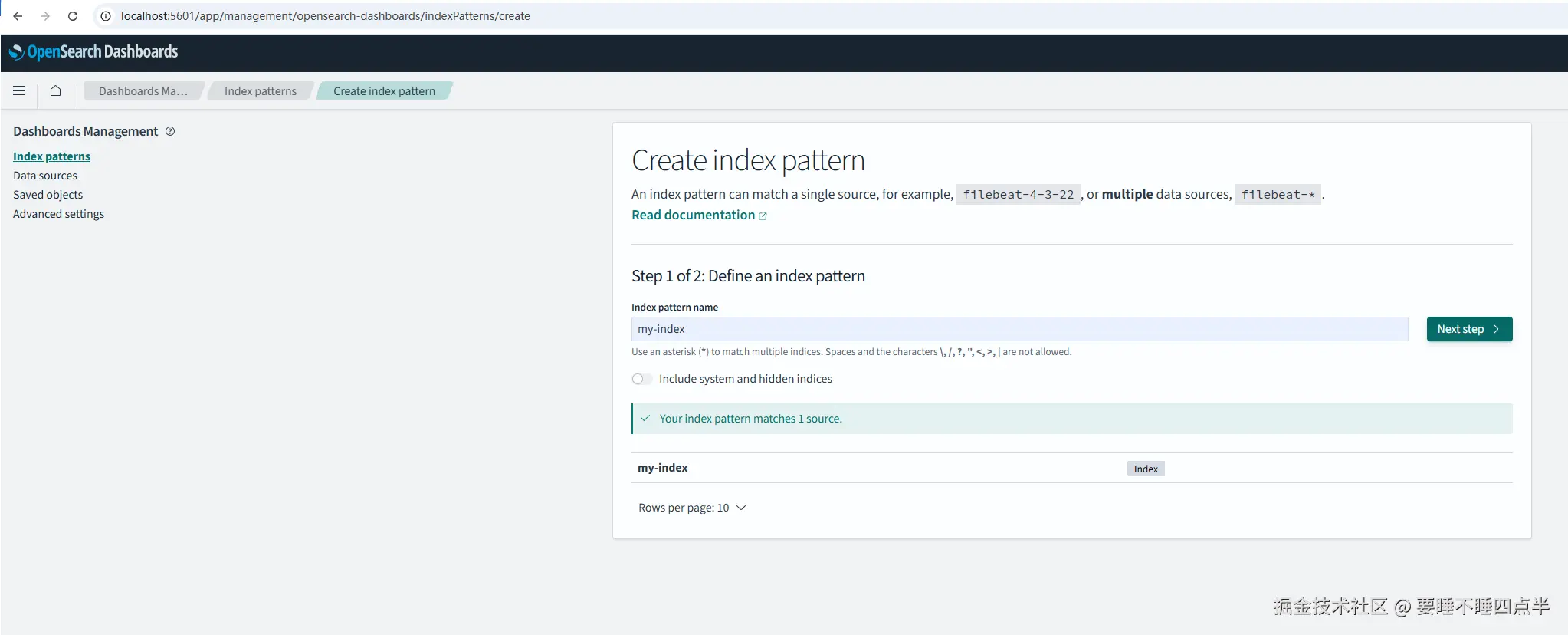Open Saved objects in the sidebar
This screenshot has width=1568, height=635.
(x=48, y=195)
